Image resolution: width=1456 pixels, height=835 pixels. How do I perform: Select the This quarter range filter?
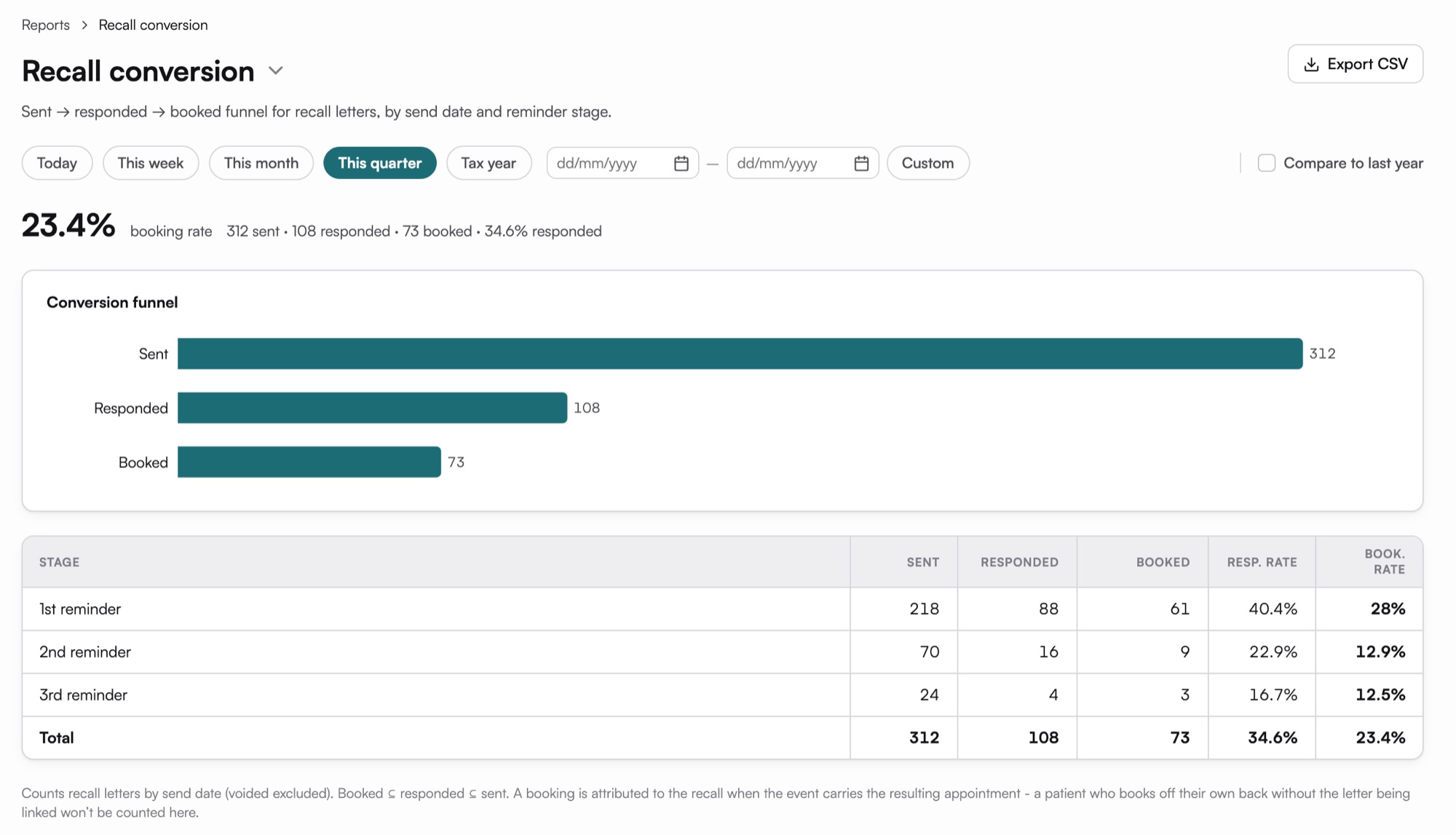pos(380,163)
